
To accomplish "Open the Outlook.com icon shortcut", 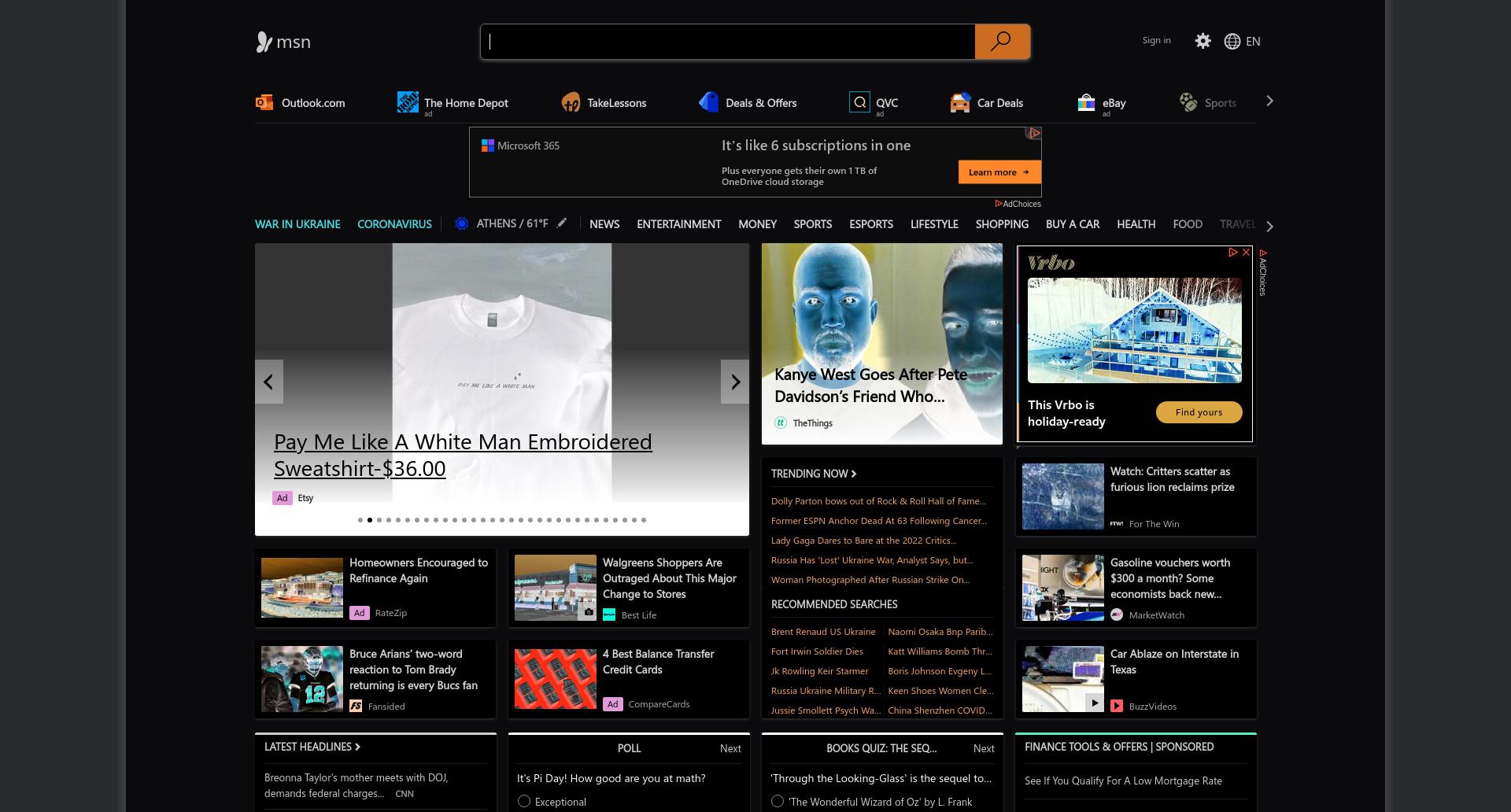I will pos(264,102).
